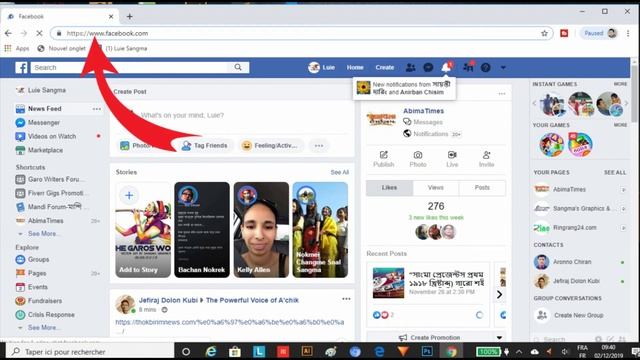Open Luie Sangma profile in left sidebar
This screenshot has width=640, height=360.
tap(41, 90)
